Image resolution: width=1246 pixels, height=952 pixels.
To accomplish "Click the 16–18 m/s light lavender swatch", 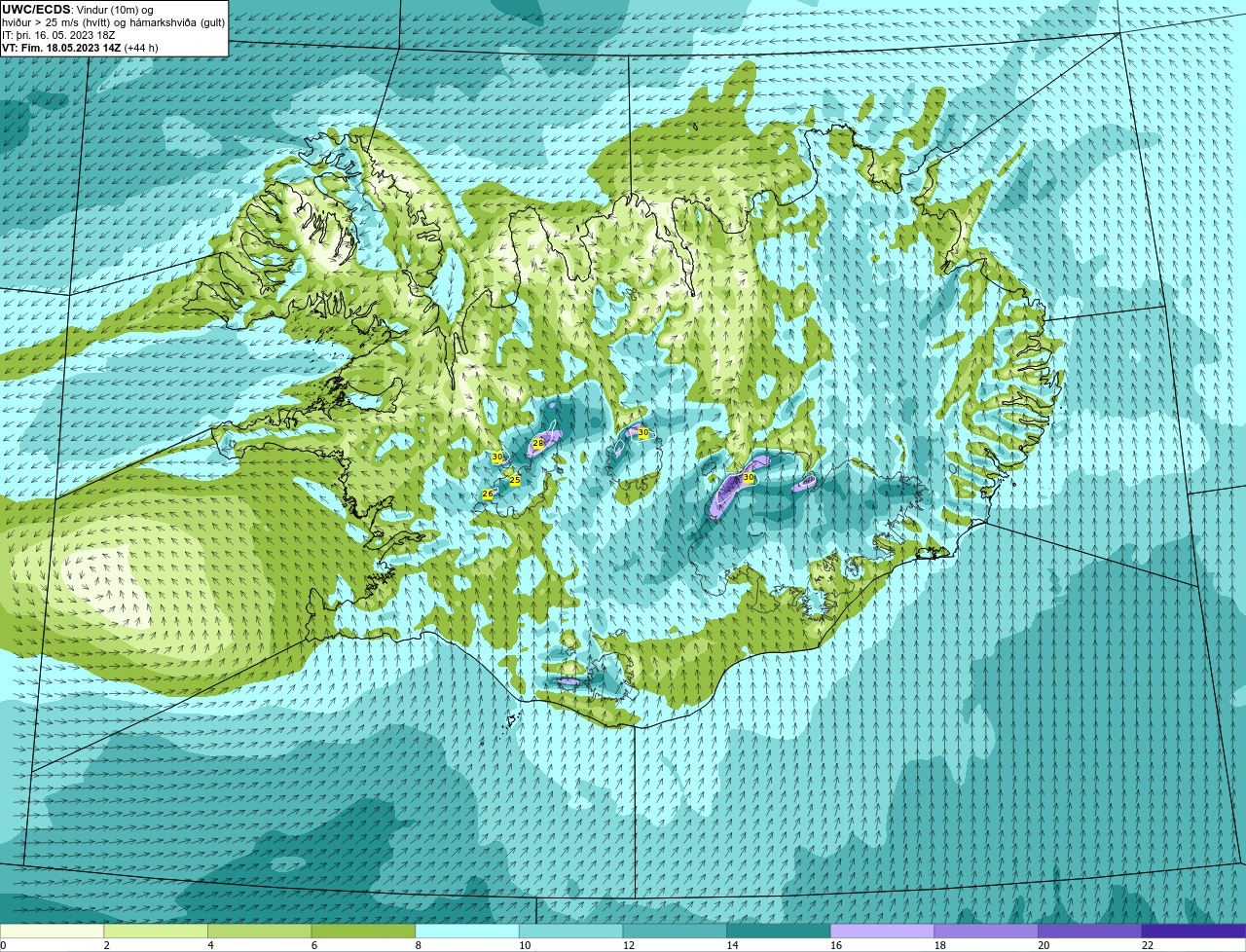I will pos(882,932).
